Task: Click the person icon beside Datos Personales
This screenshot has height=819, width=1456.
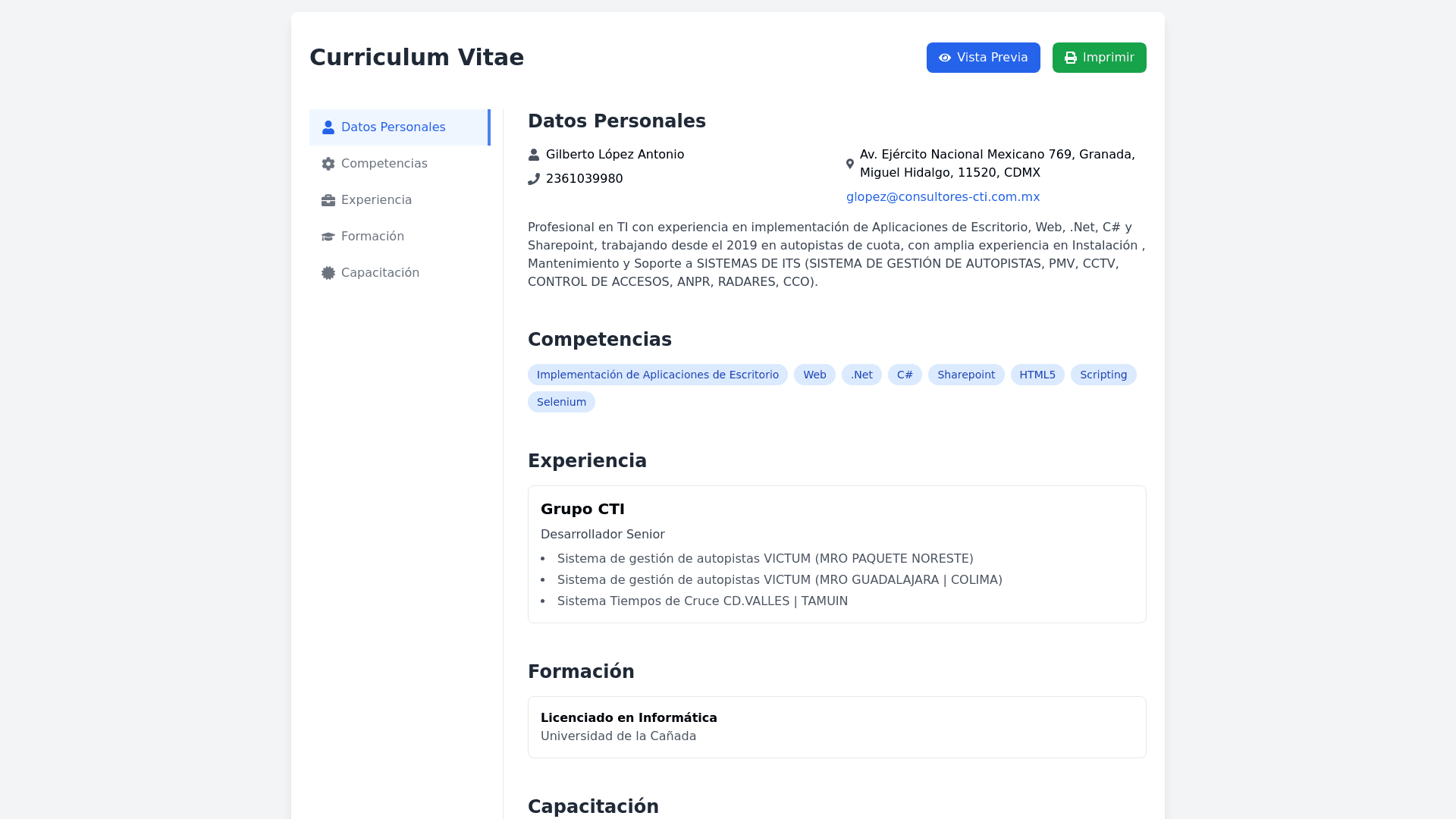Action: [328, 127]
